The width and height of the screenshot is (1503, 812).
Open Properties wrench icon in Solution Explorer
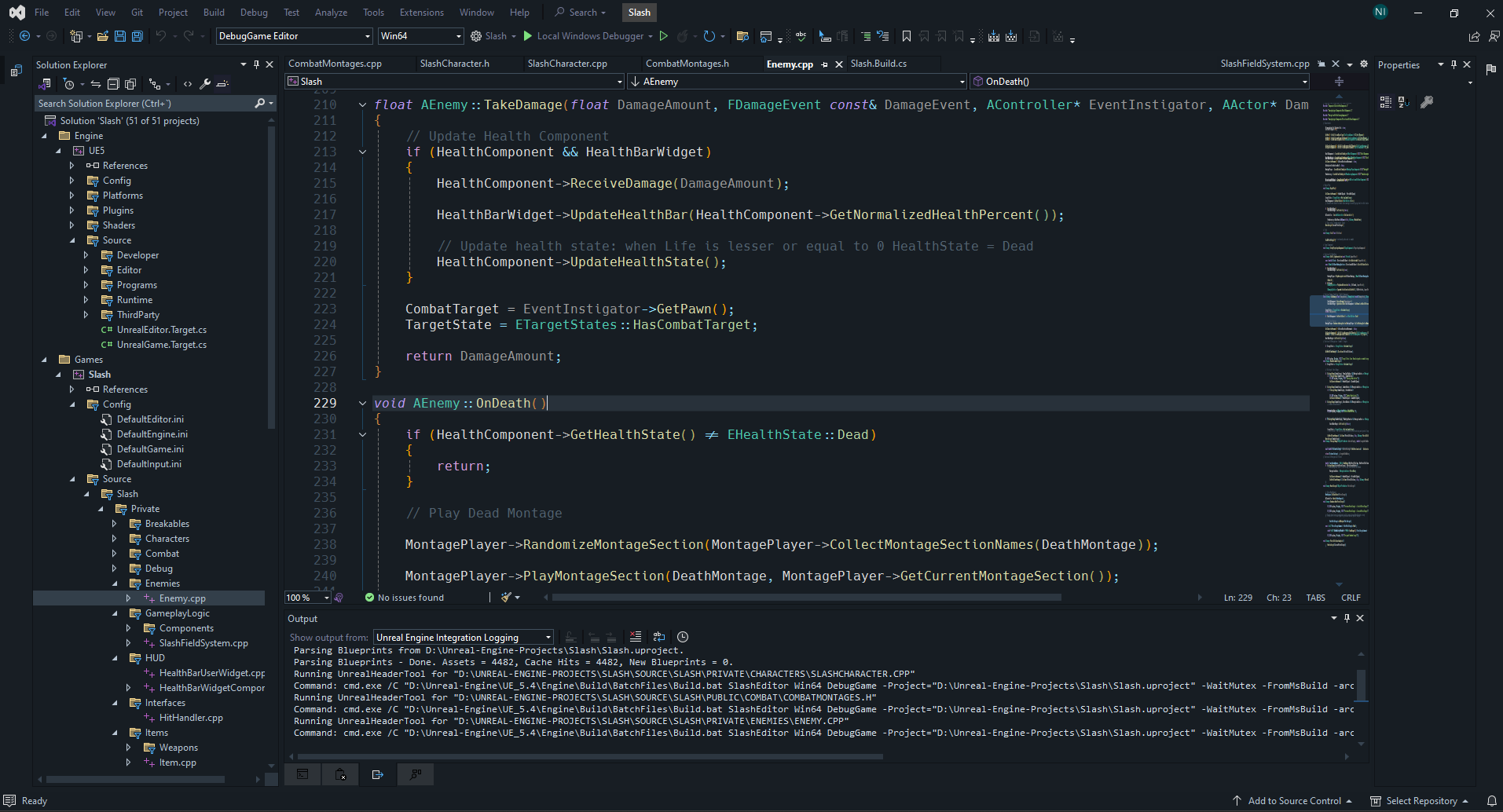[x=205, y=84]
